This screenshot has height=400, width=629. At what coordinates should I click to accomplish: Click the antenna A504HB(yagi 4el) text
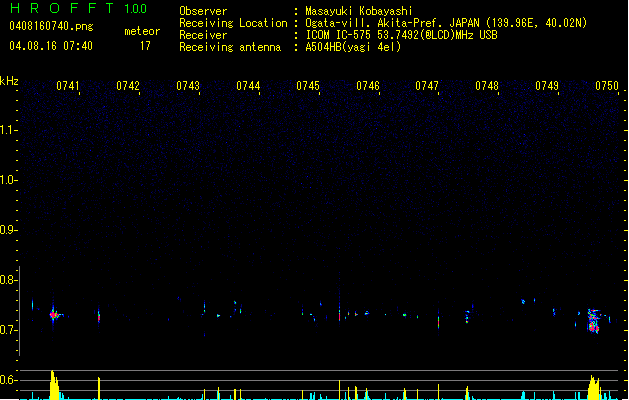click(x=353, y=47)
